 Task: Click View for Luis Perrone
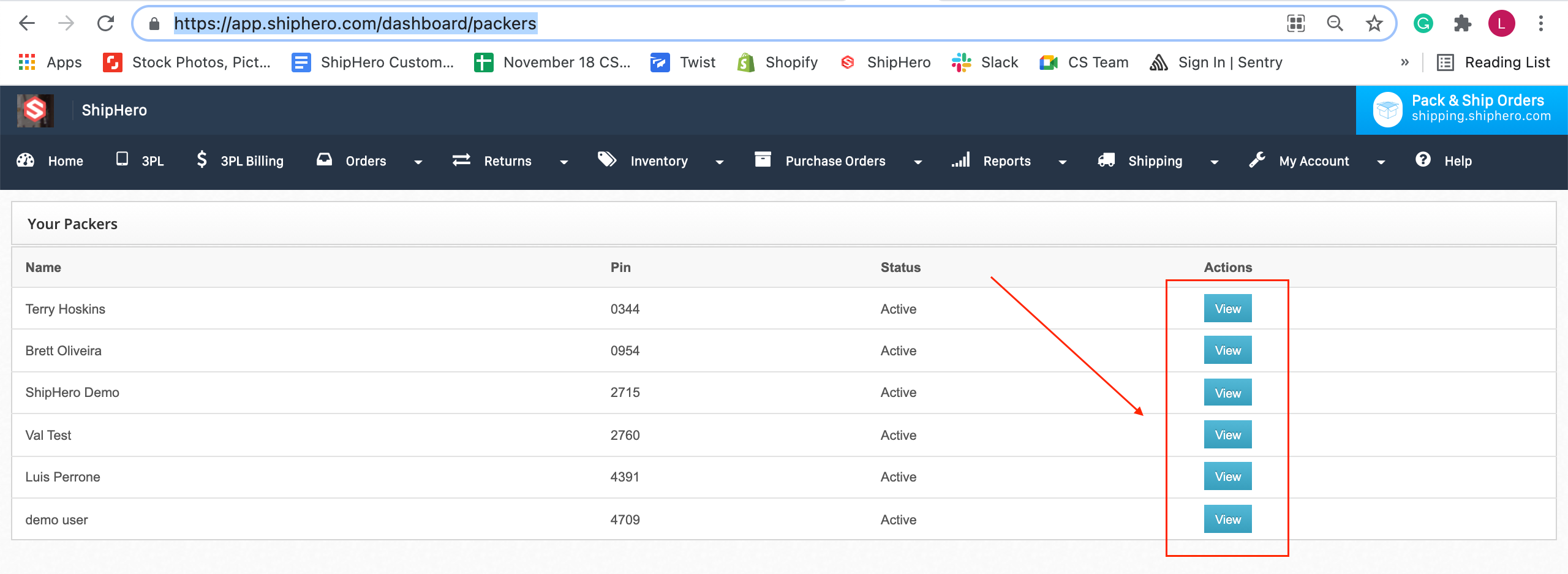pyautogui.click(x=1227, y=477)
